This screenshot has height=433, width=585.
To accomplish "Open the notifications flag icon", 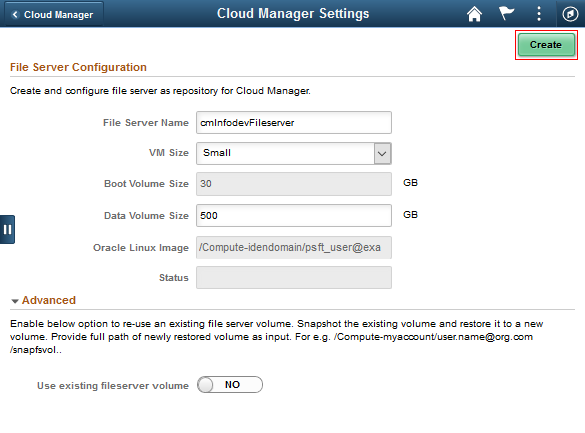I will click(x=506, y=14).
